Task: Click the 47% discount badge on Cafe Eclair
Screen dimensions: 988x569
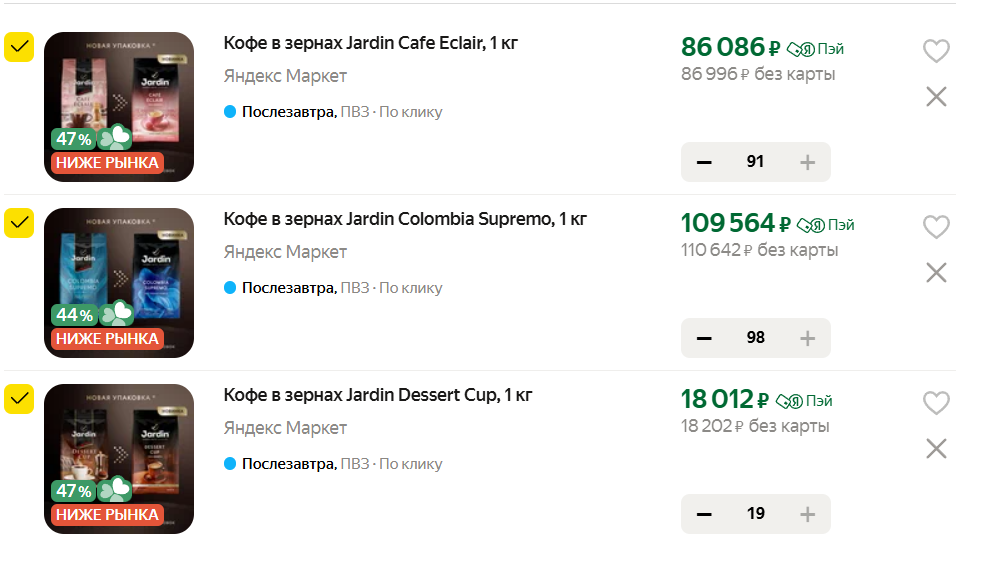Action: point(74,139)
